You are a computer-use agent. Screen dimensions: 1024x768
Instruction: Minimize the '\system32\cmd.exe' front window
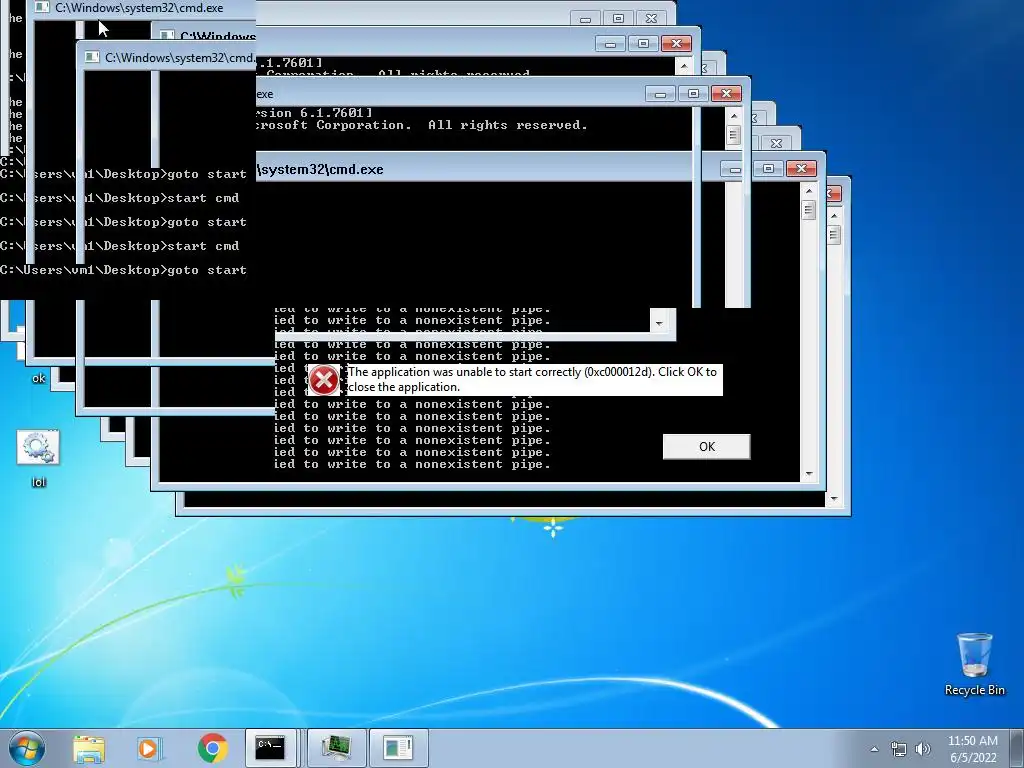735,169
